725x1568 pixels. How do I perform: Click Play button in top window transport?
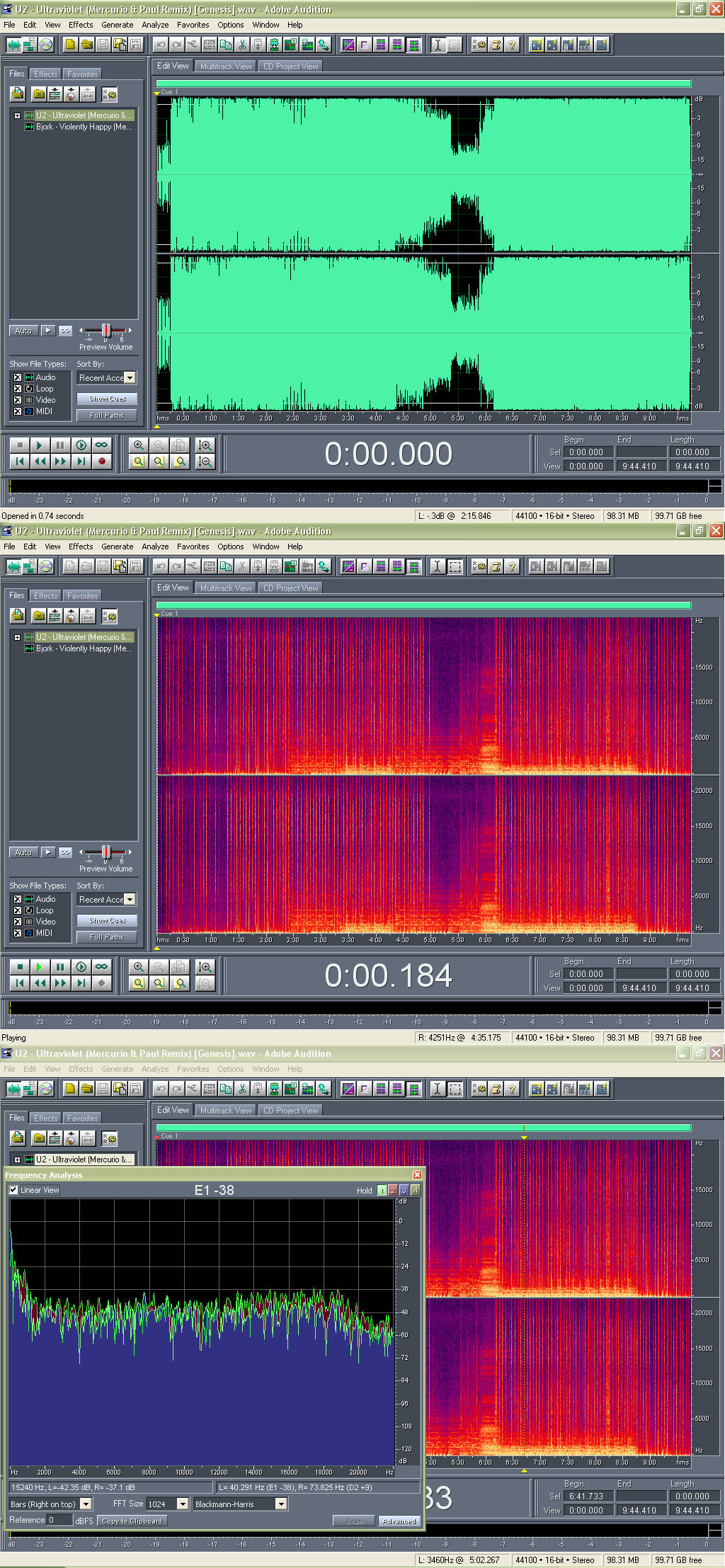(40, 445)
